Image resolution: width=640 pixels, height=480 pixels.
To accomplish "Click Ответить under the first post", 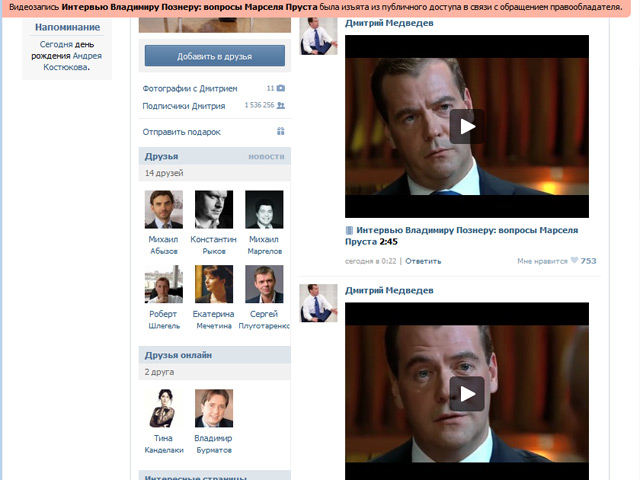I will [423, 261].
